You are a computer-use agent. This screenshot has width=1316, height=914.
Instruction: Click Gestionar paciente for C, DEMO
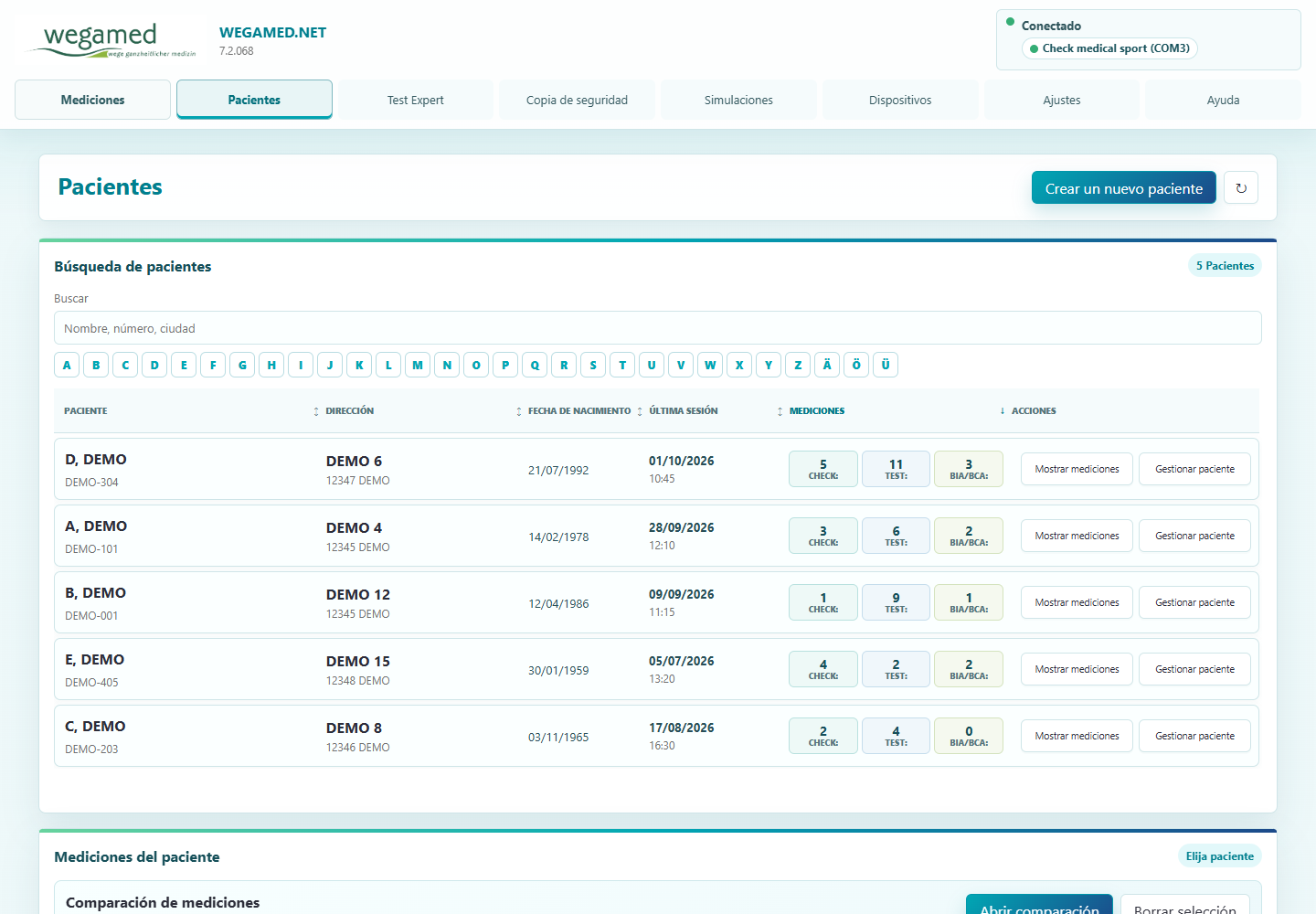pyautogui.click(x=1194, y=736)
